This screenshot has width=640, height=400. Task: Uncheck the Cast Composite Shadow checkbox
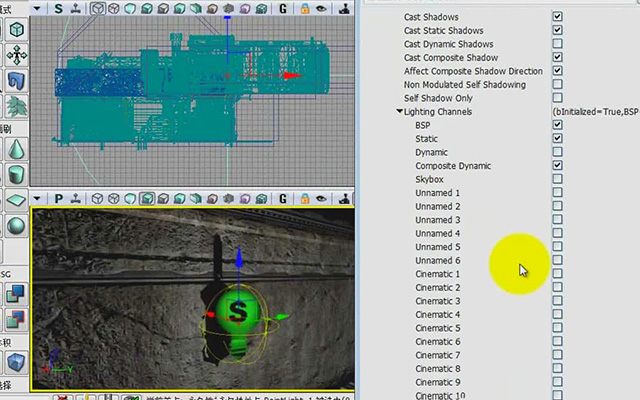(557, 57)
